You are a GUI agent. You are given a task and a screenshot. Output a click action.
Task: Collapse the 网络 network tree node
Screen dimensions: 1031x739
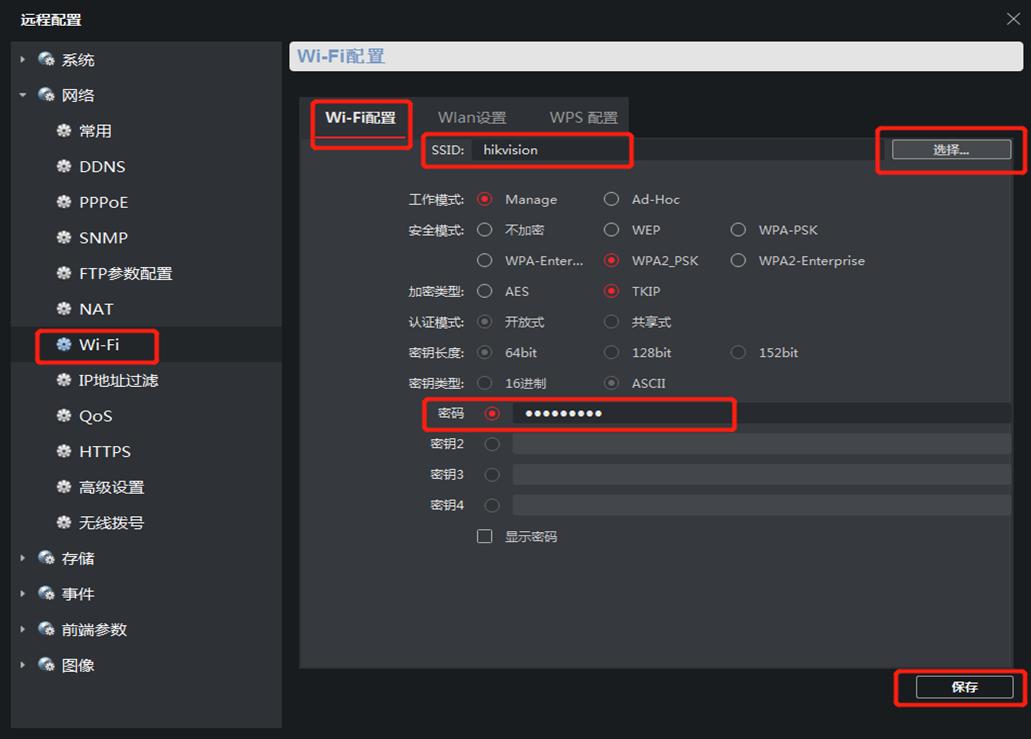point(22,94)
